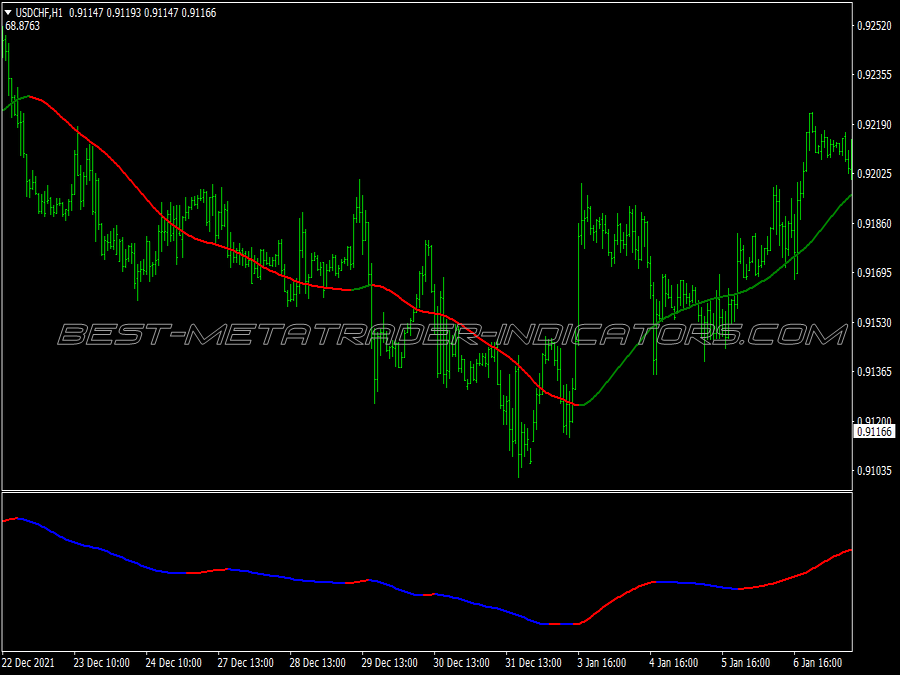Click the 4 Jan 16:00 time label
This screenshot has width=900, height=675.
[x=674, y=663]
